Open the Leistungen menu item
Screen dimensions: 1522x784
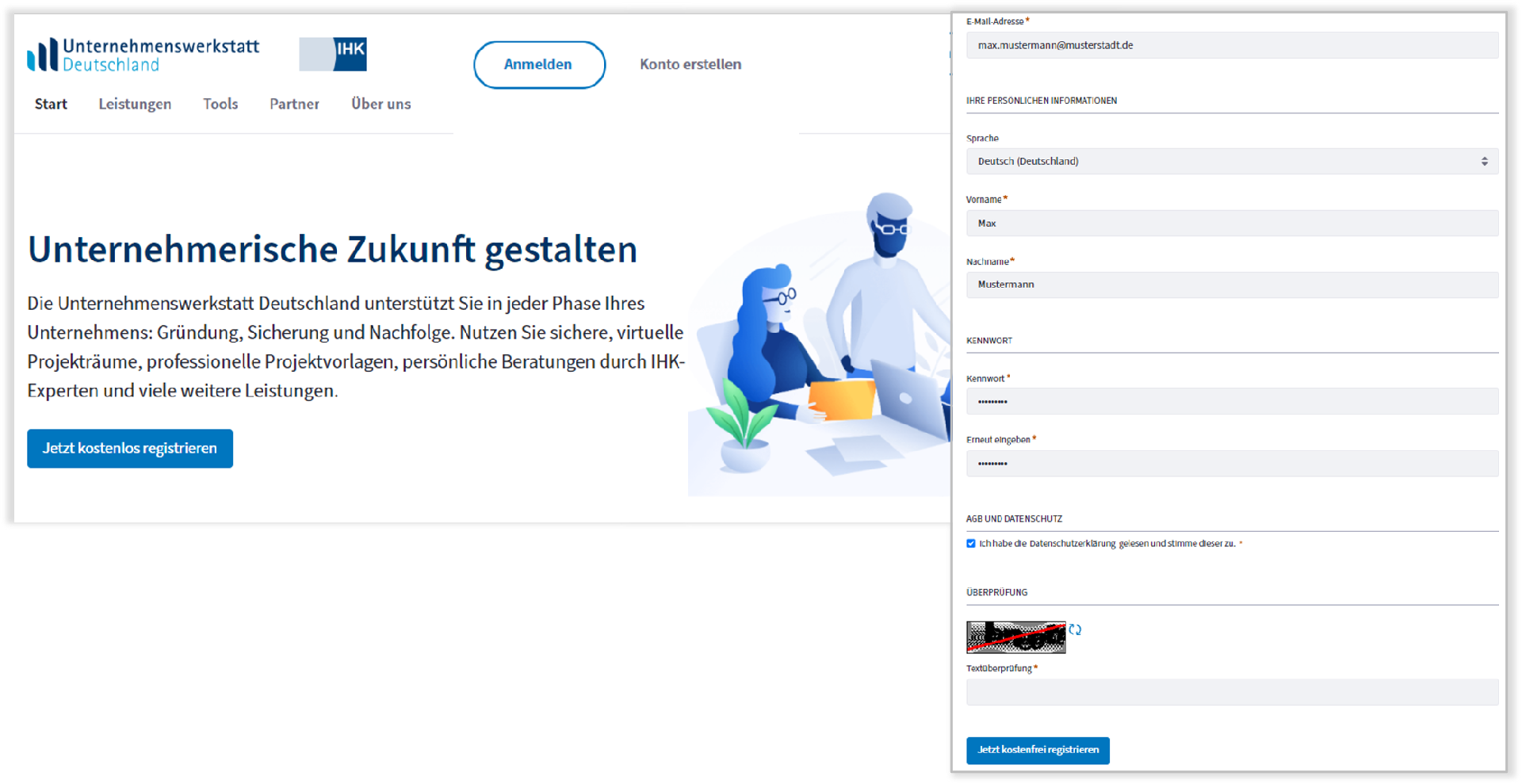(x=135, y=104)
